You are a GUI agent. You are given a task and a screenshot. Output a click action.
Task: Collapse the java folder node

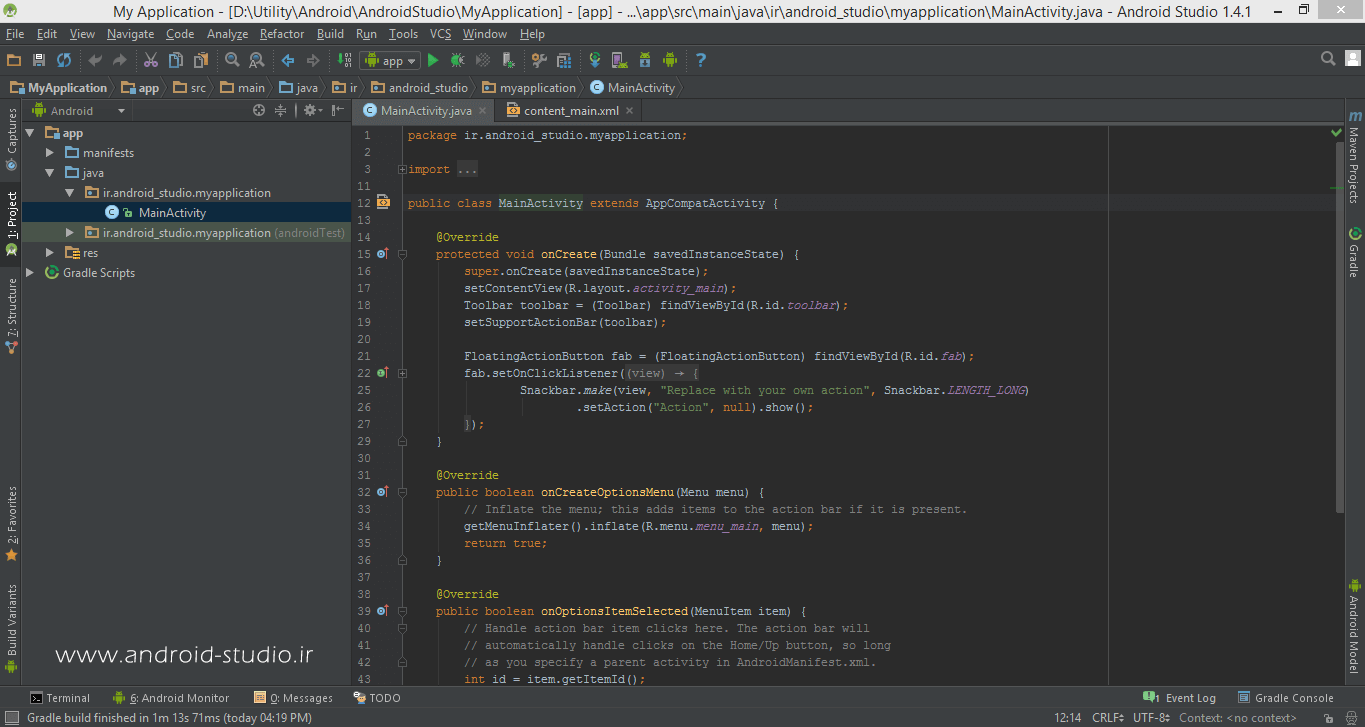[50, 173]
